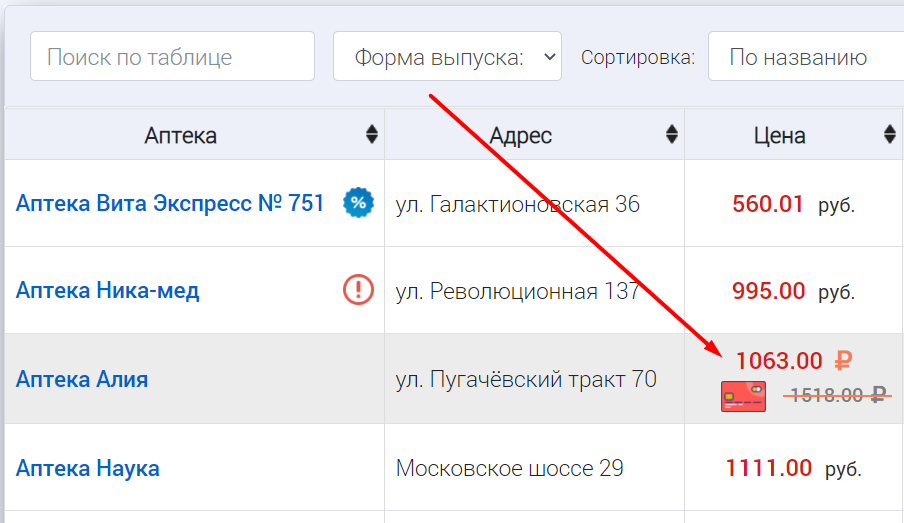This screenshot has width=904, height=523.
Task: Open the Аптека Алия link
Action: 82,379
